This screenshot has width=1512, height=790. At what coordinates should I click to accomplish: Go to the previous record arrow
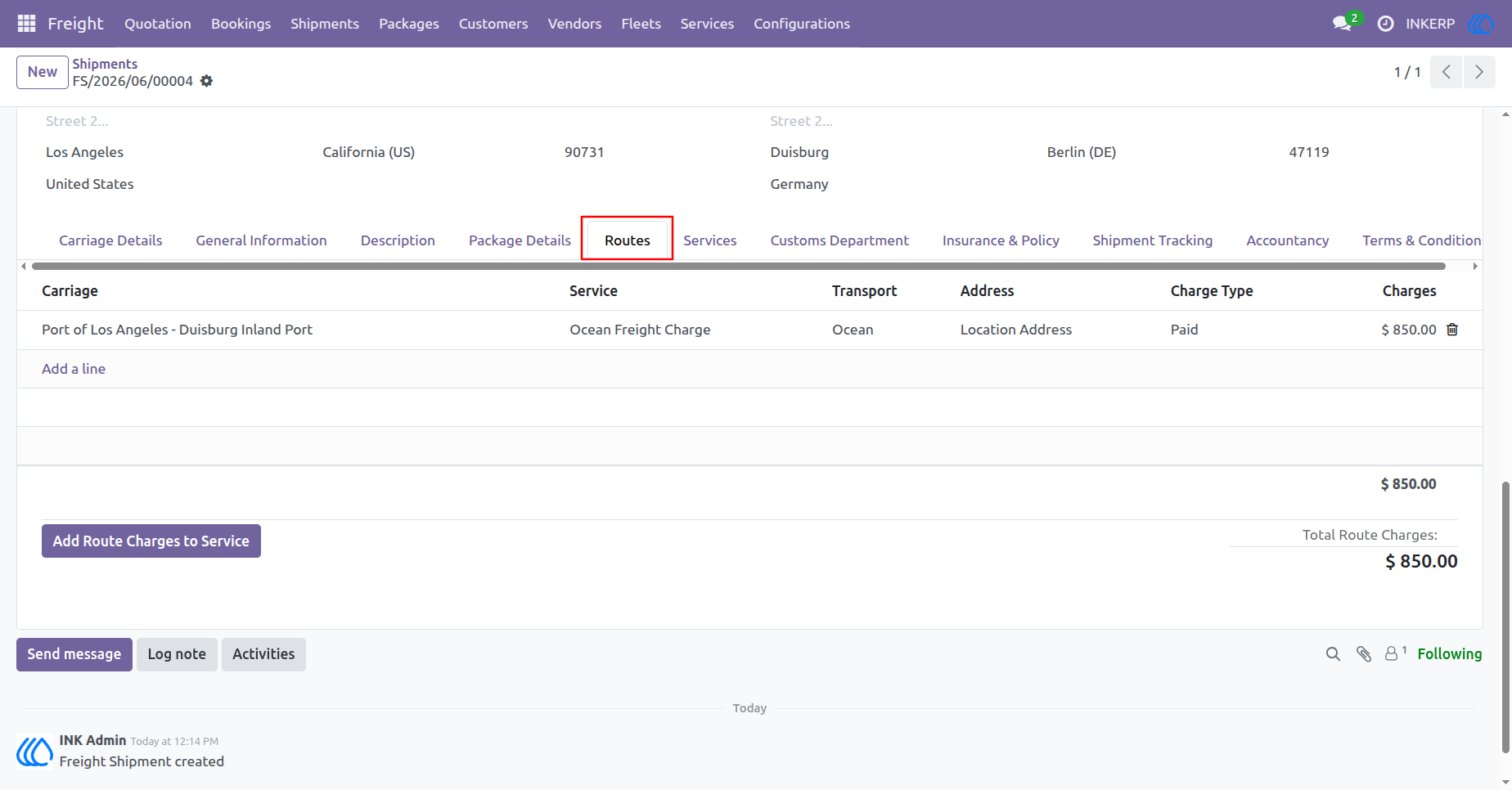pos(1446,72)
